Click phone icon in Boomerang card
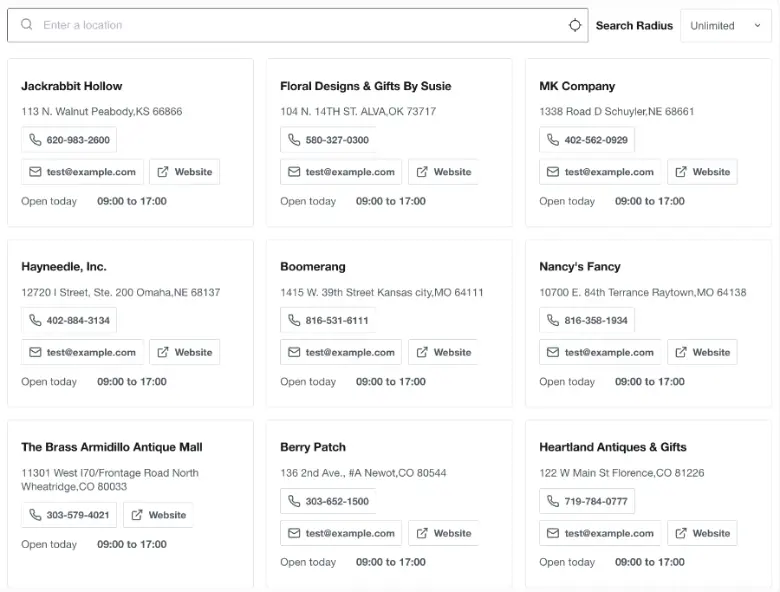Screen dimensions: 780x592 click(x=294, y=320)
